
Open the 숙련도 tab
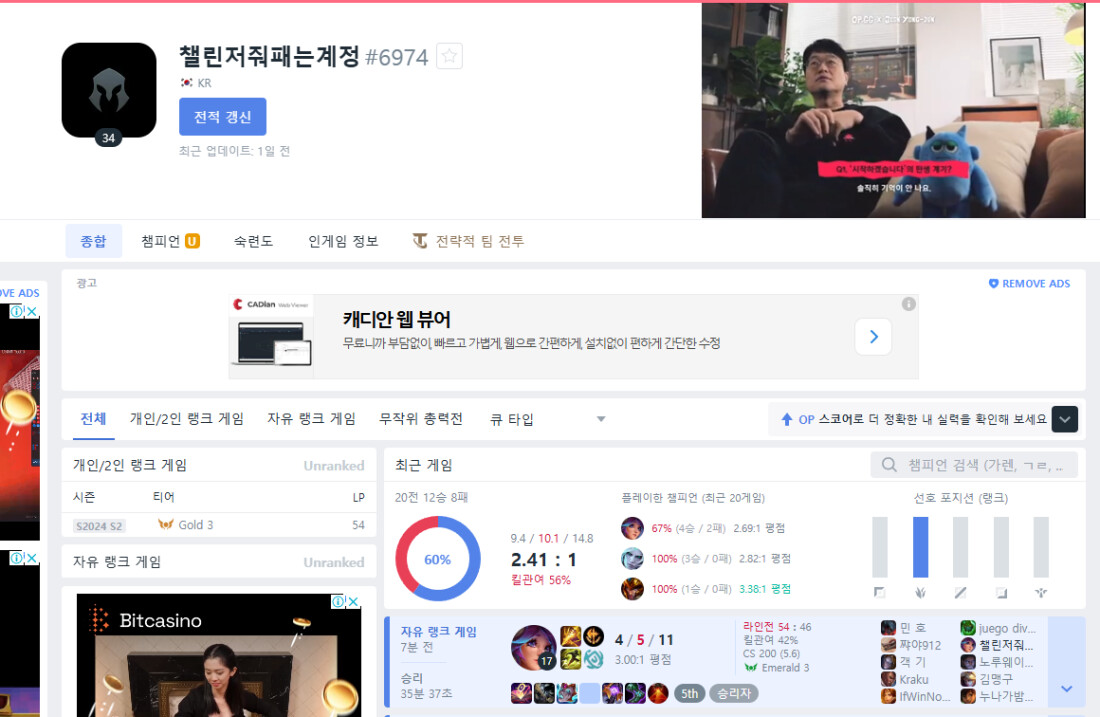pos(253,241)
